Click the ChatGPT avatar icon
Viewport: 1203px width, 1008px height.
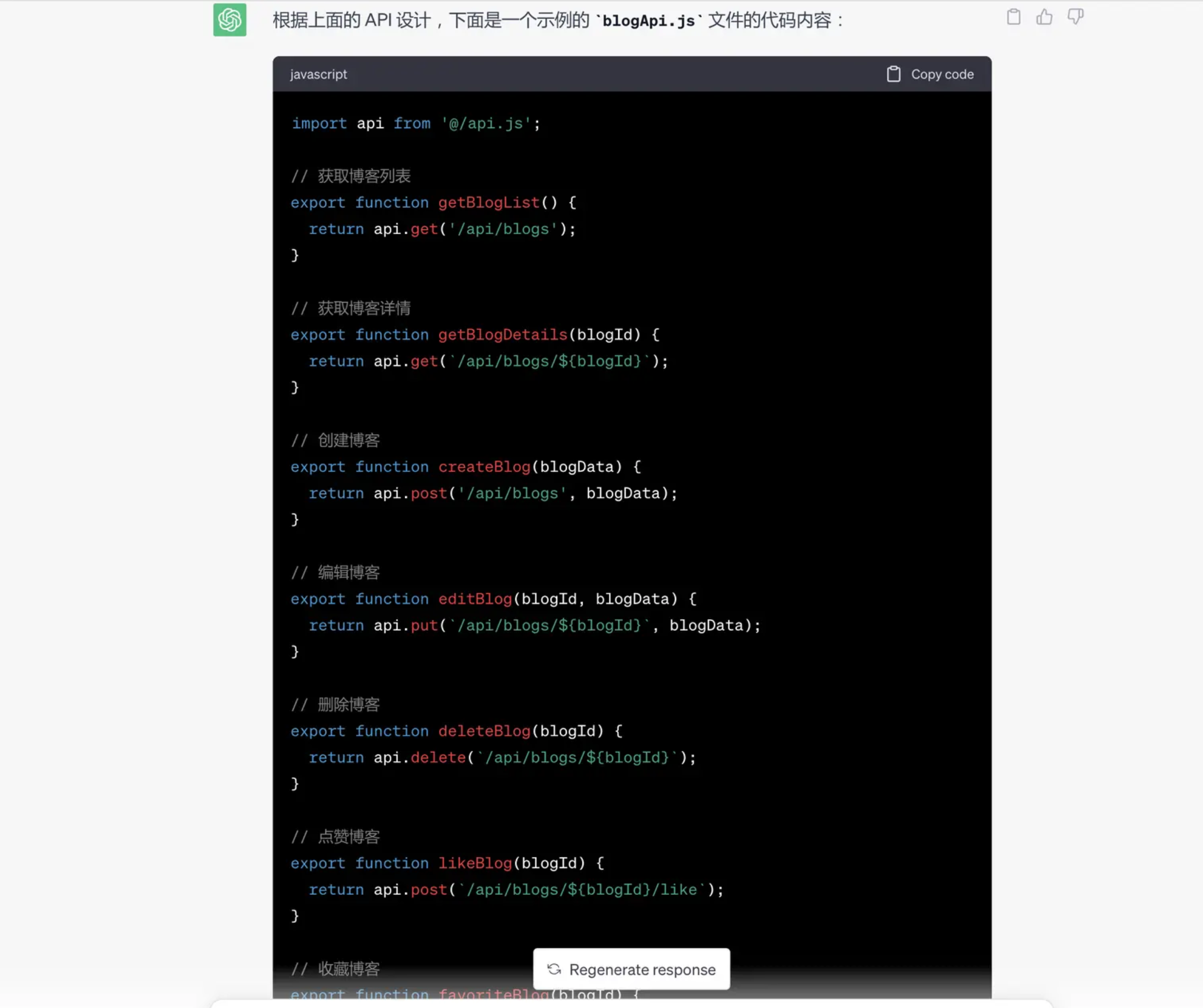tap(230, 20)
